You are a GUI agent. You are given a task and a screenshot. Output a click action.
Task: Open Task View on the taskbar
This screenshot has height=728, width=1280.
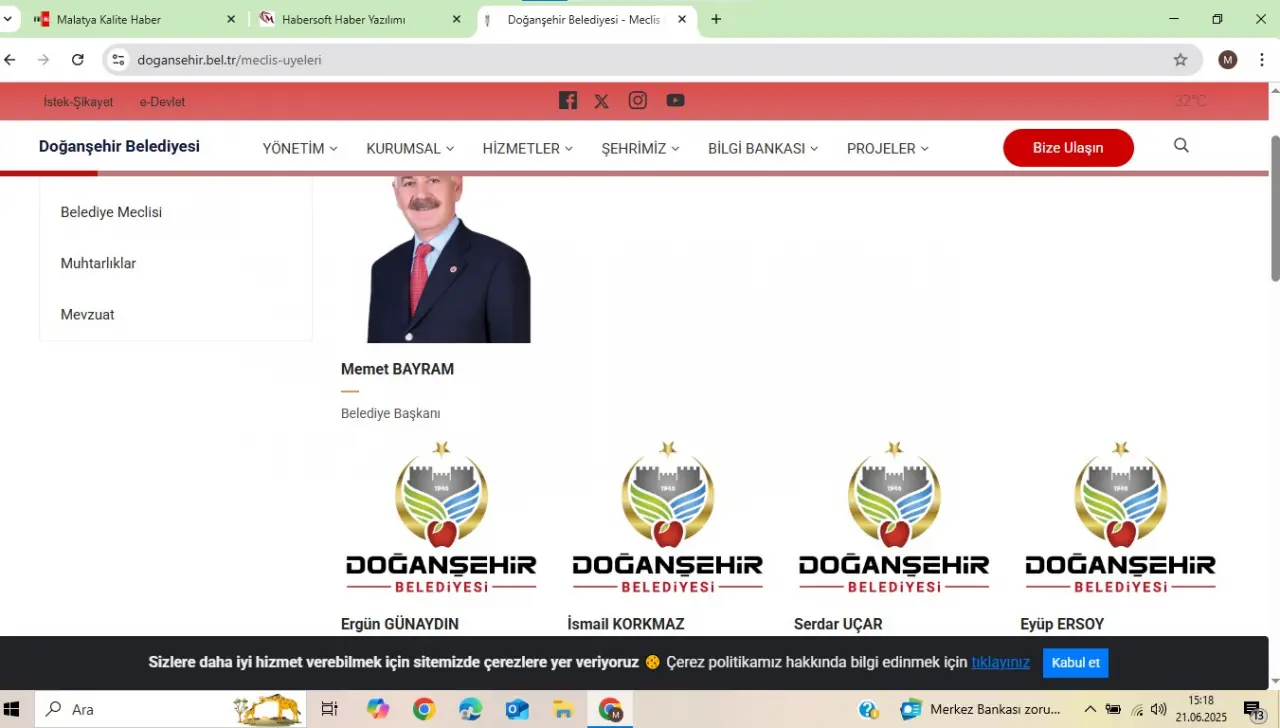329,709
